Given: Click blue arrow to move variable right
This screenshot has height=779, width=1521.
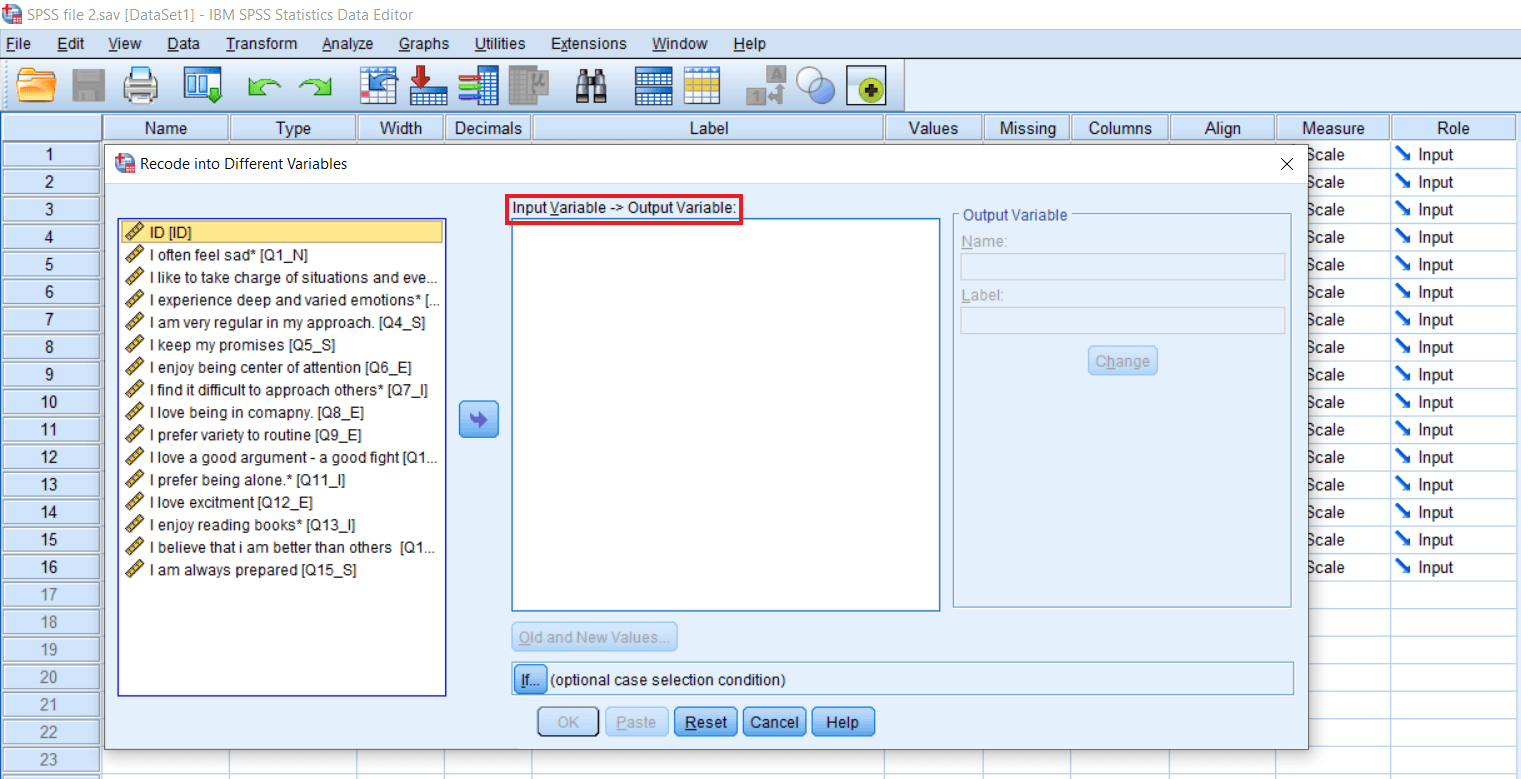Looking at the screenshot, I should click(x=478, y=420).
